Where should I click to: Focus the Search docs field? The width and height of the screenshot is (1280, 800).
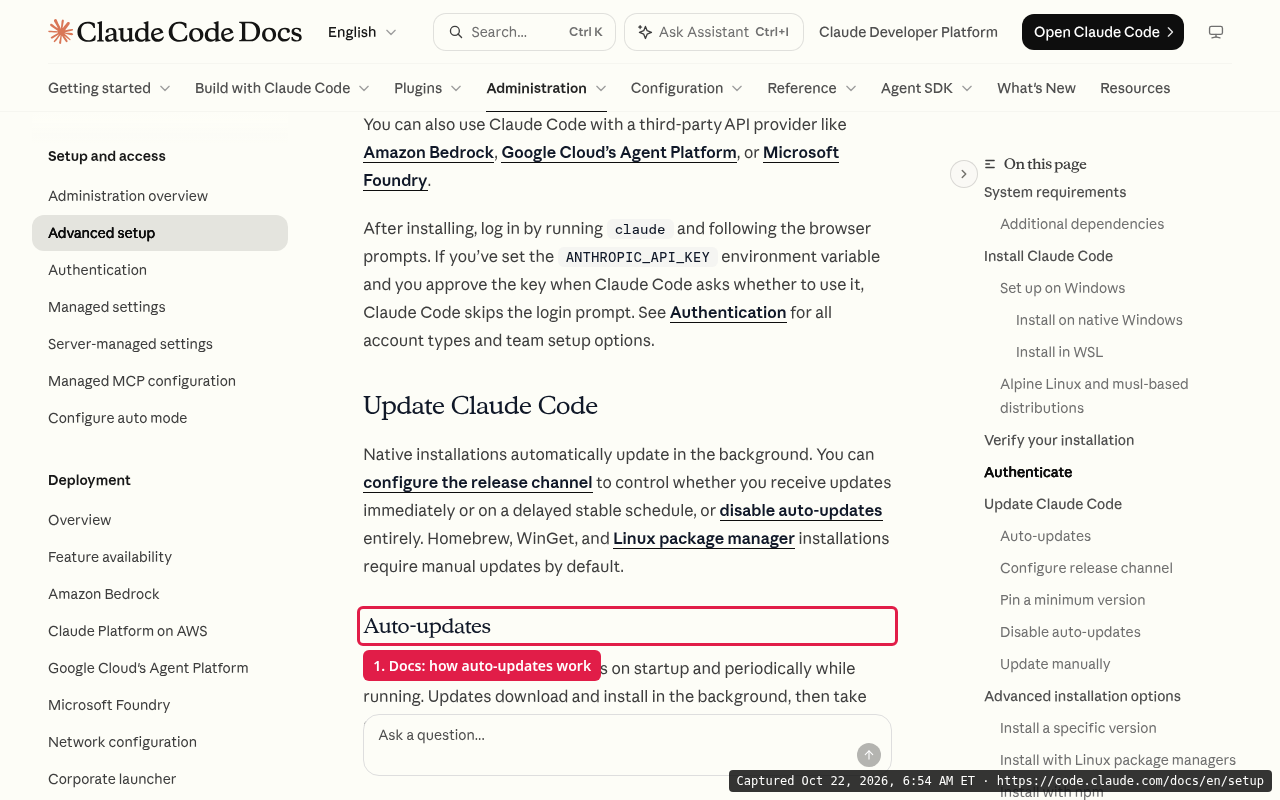525,32
